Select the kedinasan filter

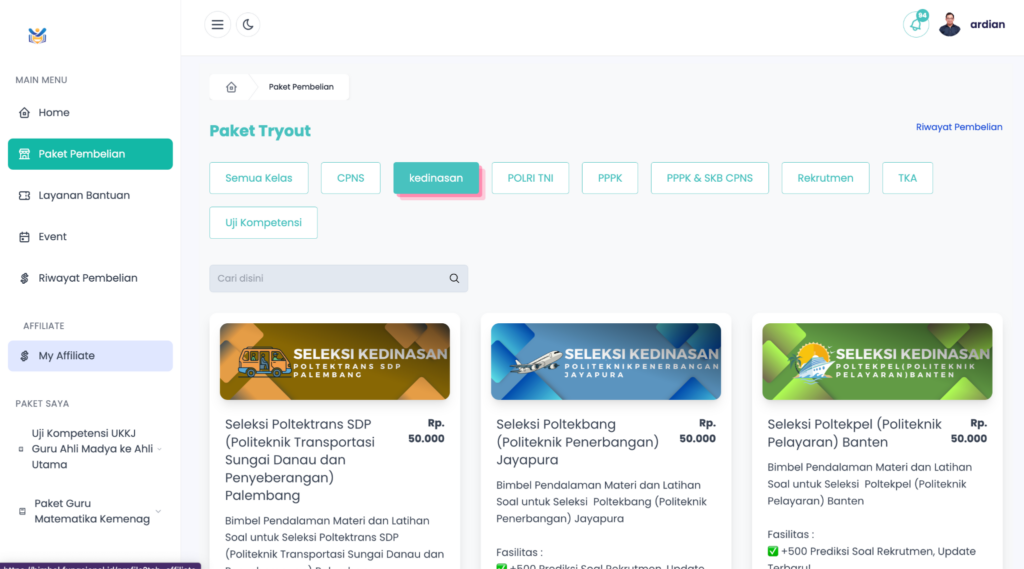[x=436, y=178]
